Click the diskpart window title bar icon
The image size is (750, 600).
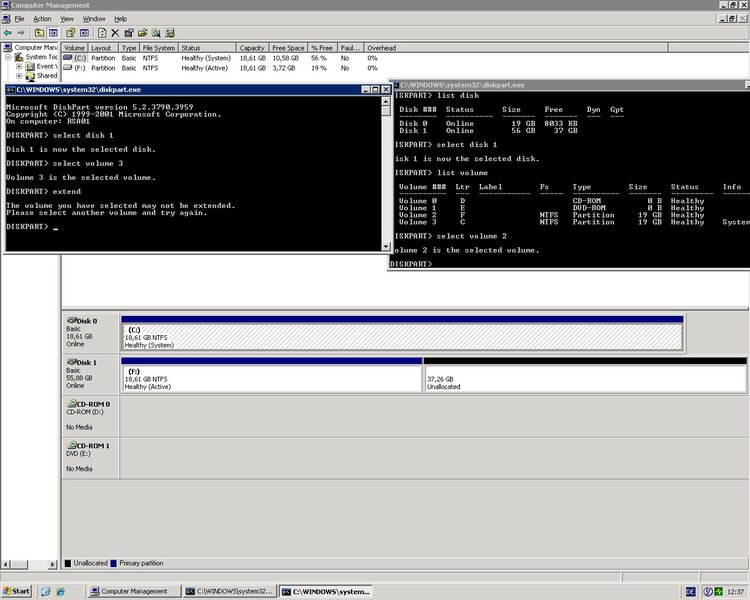pos(11,89)
